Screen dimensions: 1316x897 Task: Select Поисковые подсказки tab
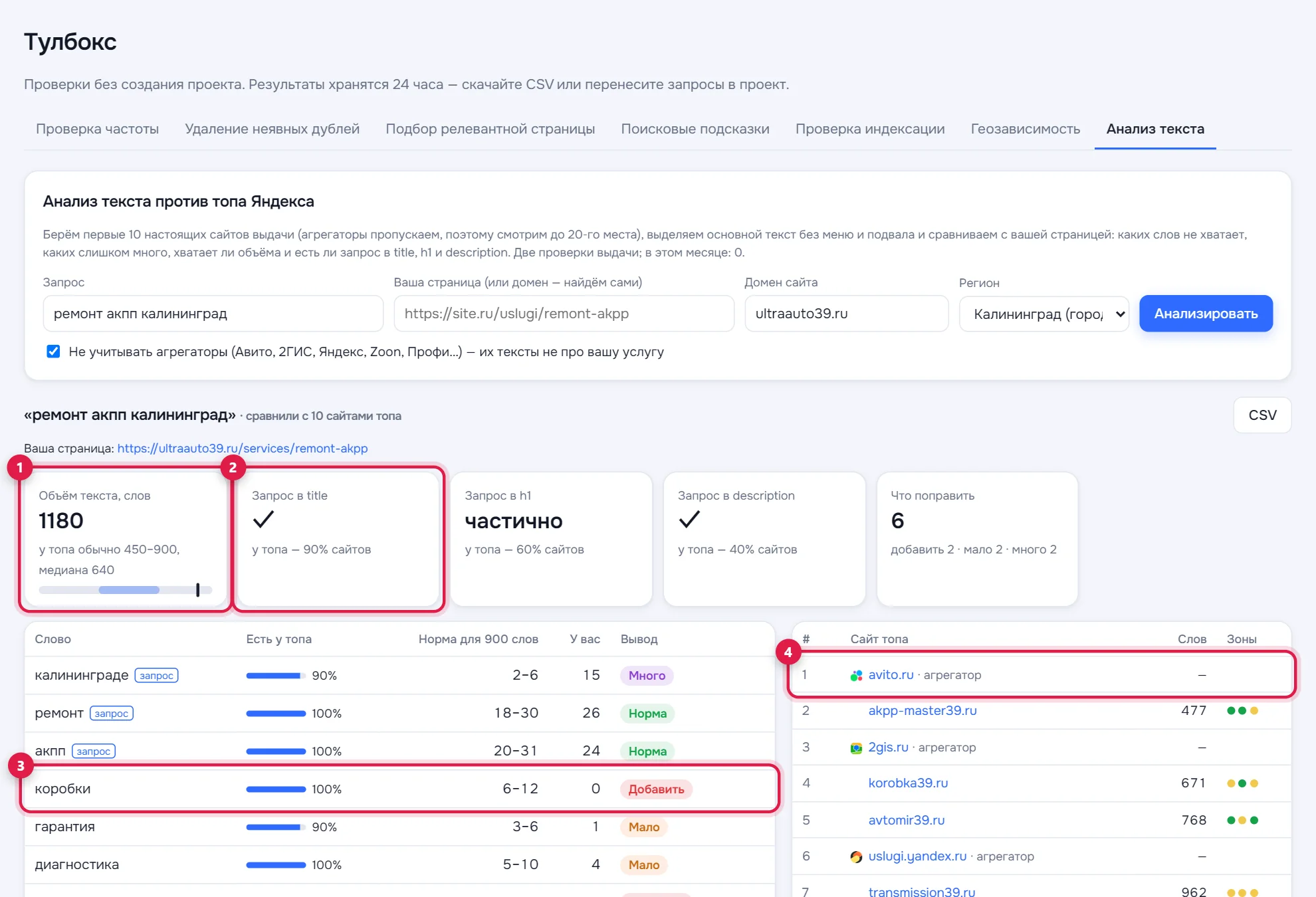(695, 129)
